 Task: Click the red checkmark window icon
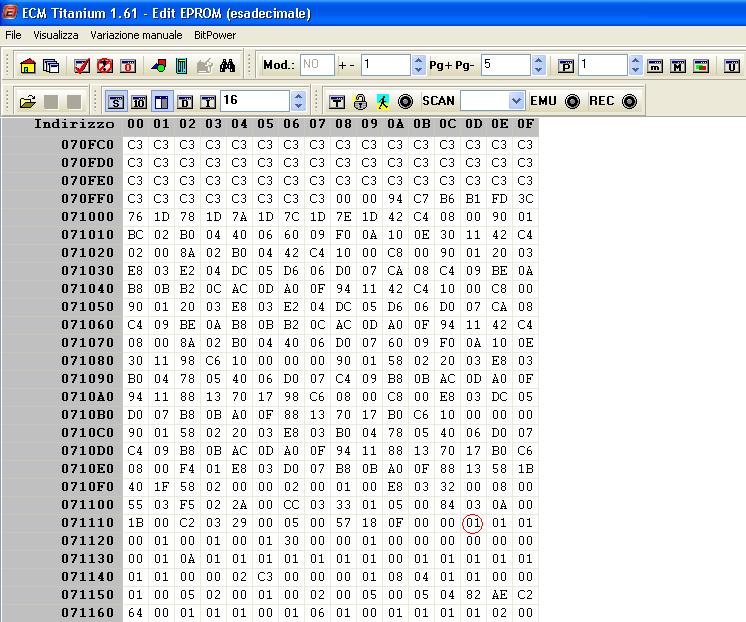(82, 66)
